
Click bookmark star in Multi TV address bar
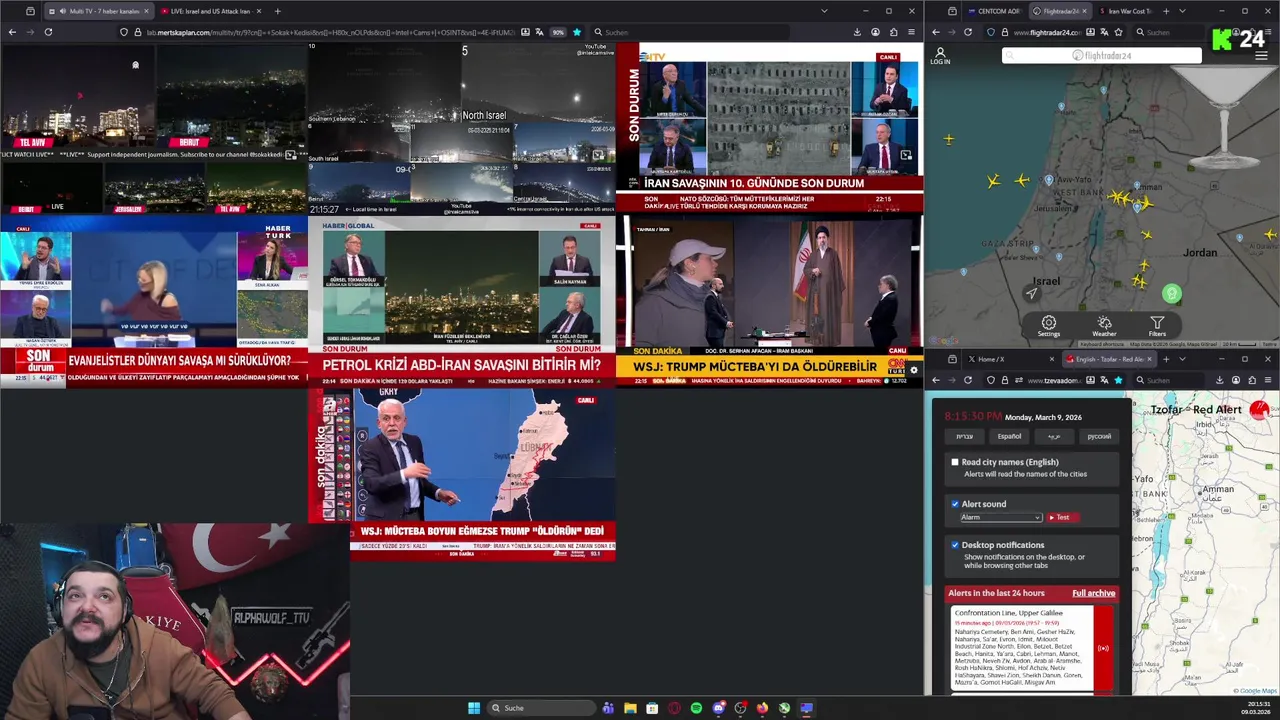577,32
